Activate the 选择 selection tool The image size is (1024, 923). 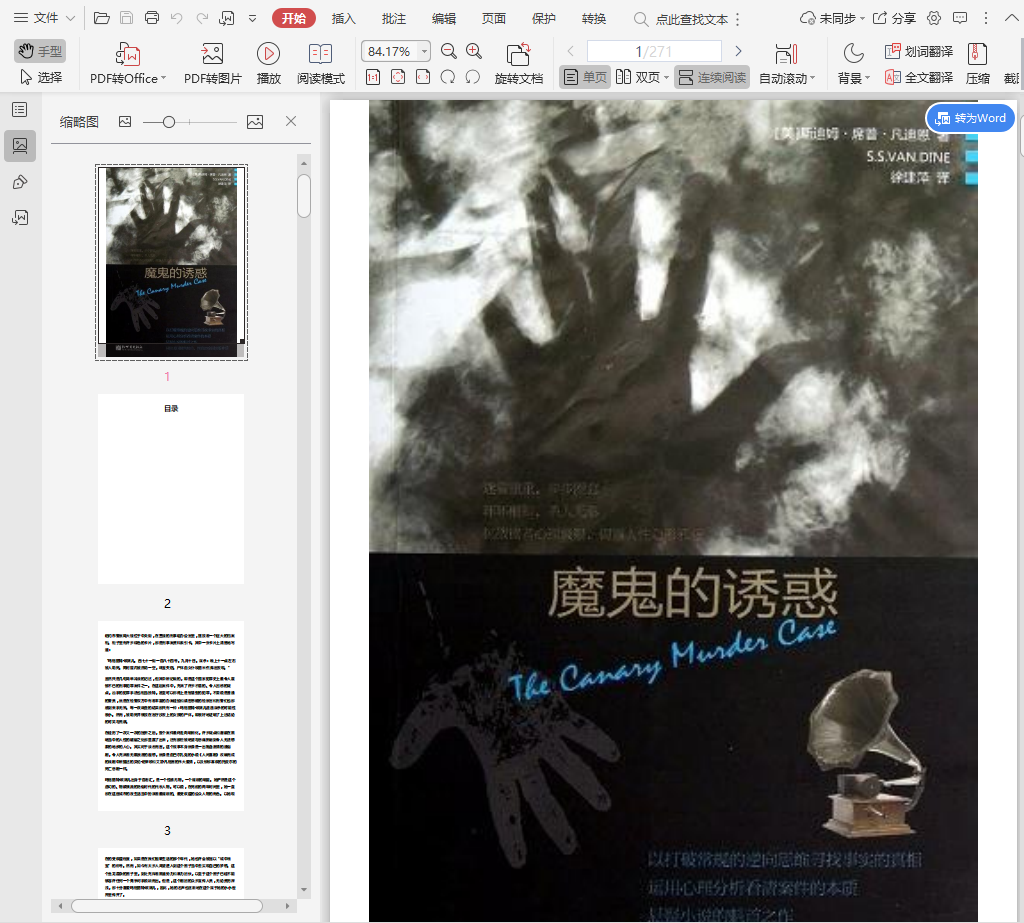[x=40, y=77]
